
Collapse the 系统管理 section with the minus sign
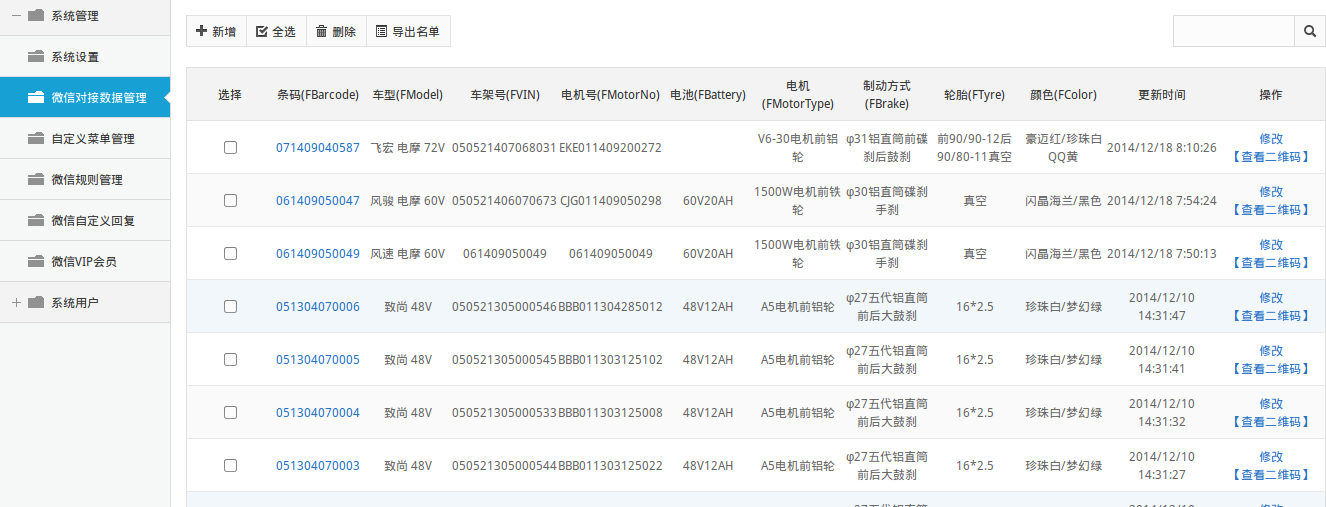point(16,16)
